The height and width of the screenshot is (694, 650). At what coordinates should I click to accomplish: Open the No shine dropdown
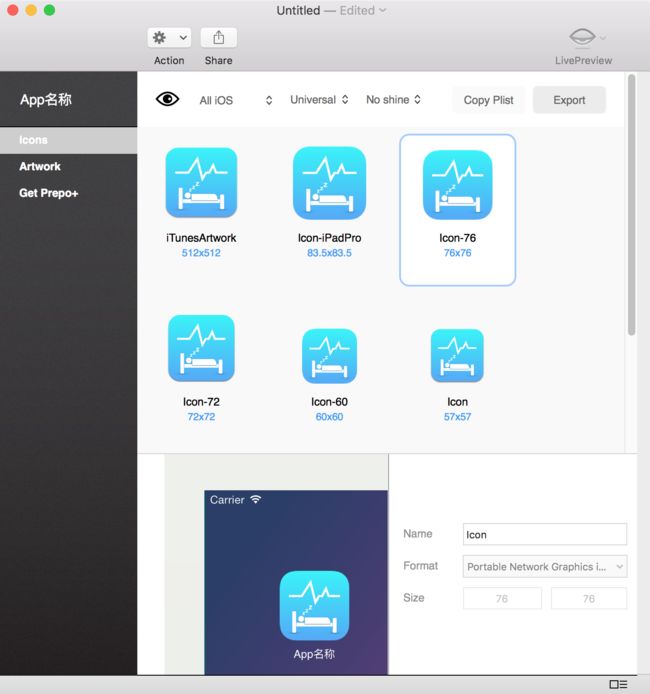coord(393,100)
